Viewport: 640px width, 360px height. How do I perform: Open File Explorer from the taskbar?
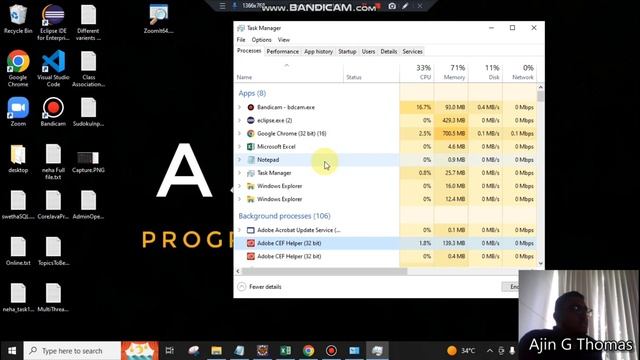pos(216,351)
